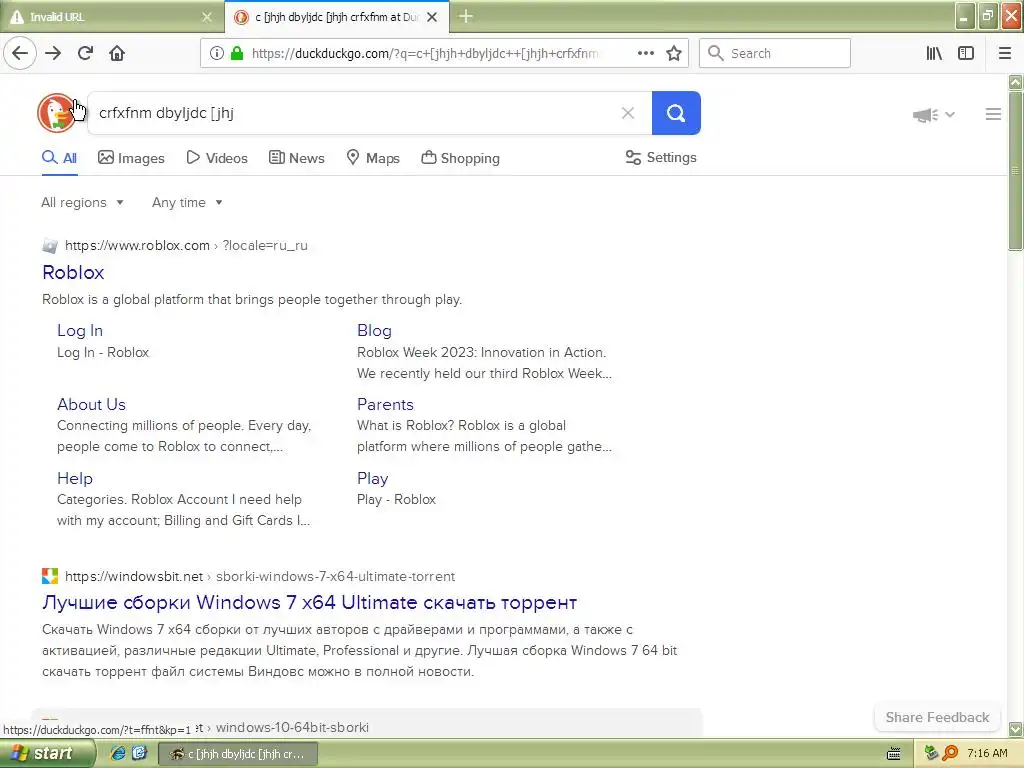Open the megaphone announcements dropdown
Image resolution: width=1024 pixels, height=768 pixels.
[933, 115]
